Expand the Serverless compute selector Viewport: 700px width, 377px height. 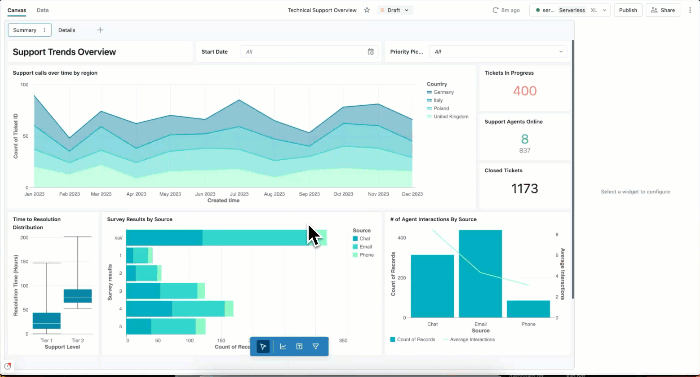point(570,10)
